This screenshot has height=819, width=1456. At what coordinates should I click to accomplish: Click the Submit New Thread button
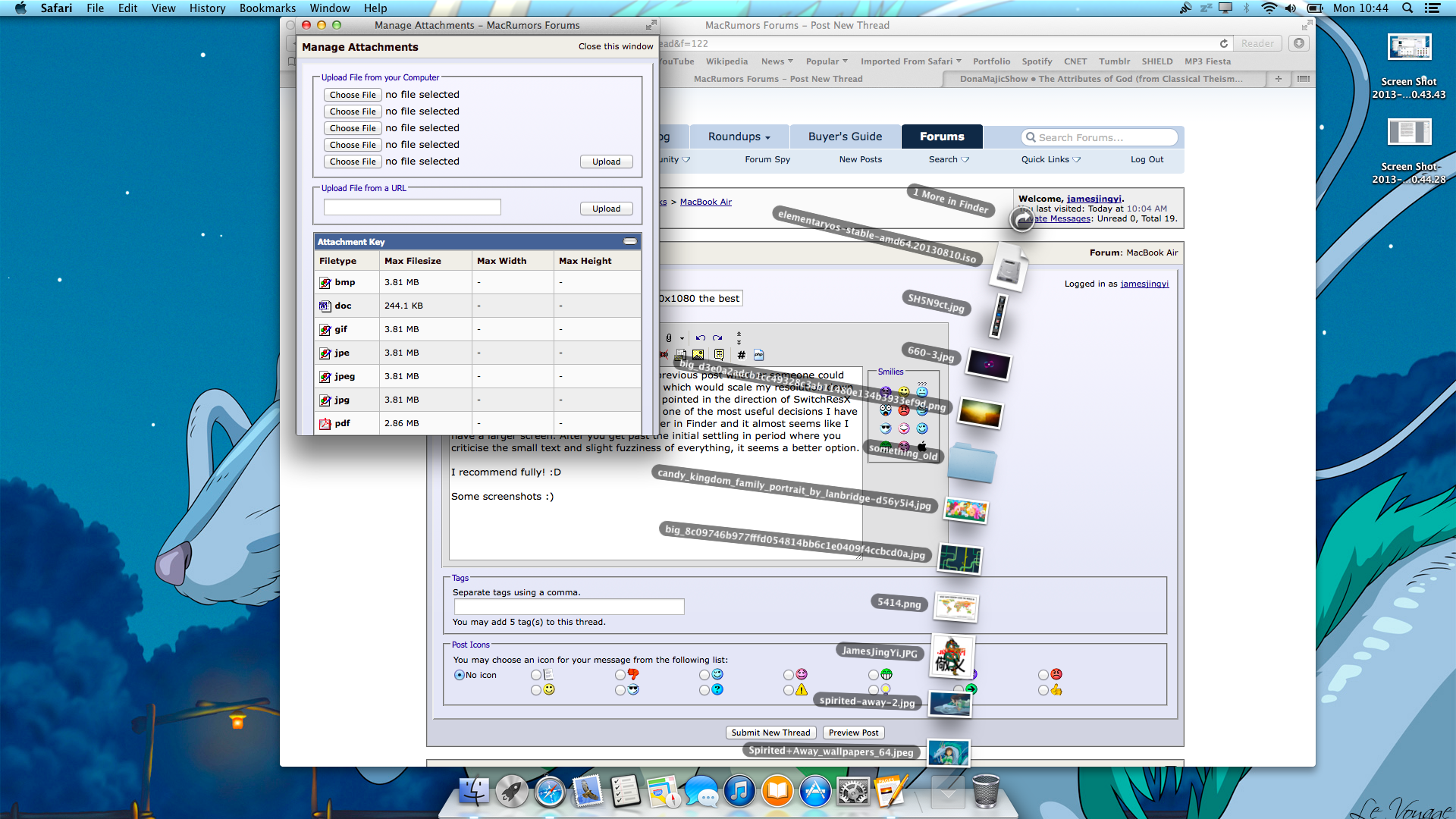tap(770, 733)
